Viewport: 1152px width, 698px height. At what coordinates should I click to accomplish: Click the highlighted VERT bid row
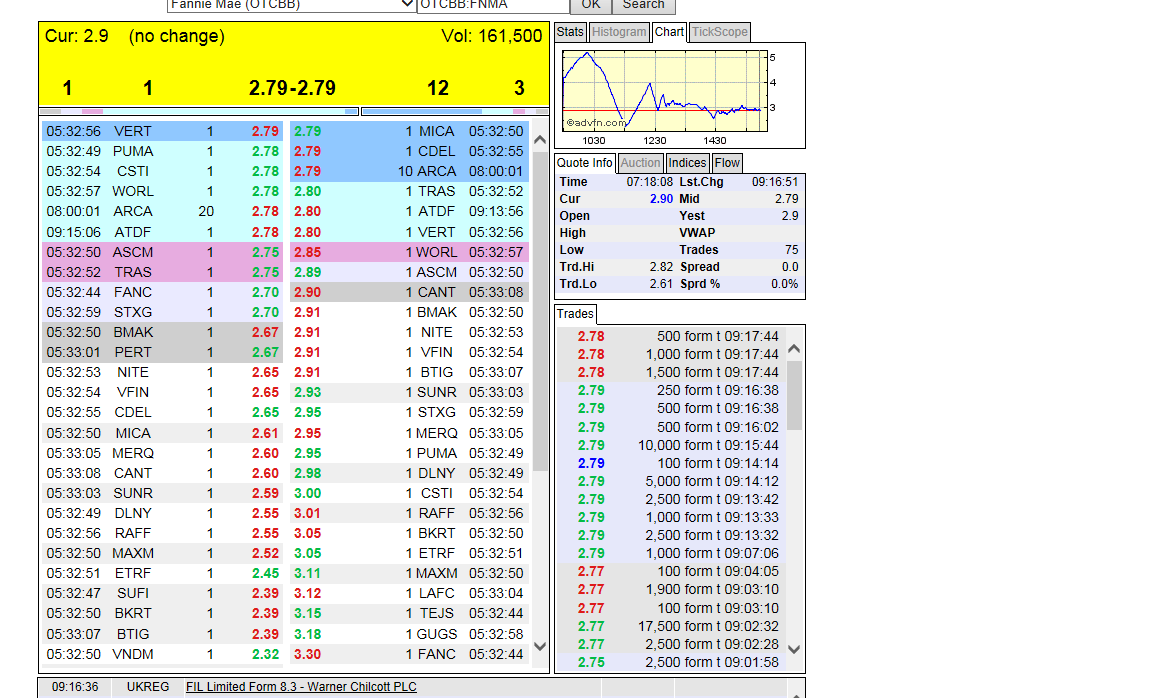tap(150, 130)
